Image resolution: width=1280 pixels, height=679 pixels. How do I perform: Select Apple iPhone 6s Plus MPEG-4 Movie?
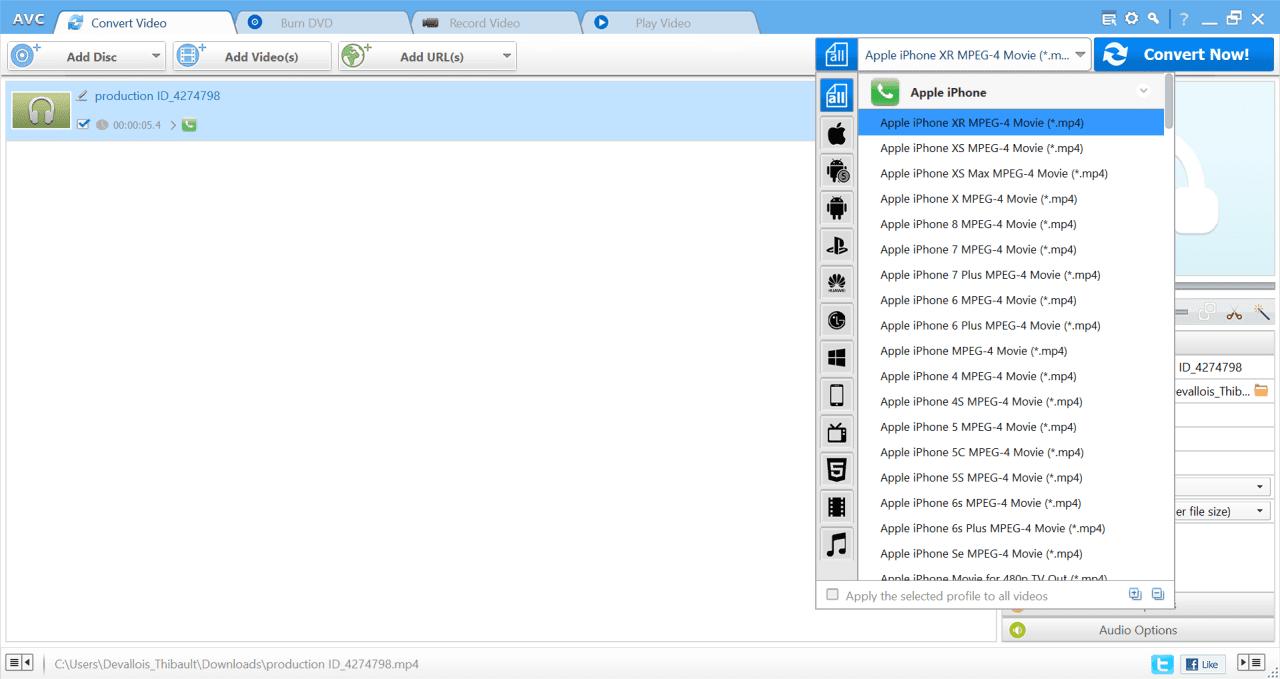(1011, 528)
